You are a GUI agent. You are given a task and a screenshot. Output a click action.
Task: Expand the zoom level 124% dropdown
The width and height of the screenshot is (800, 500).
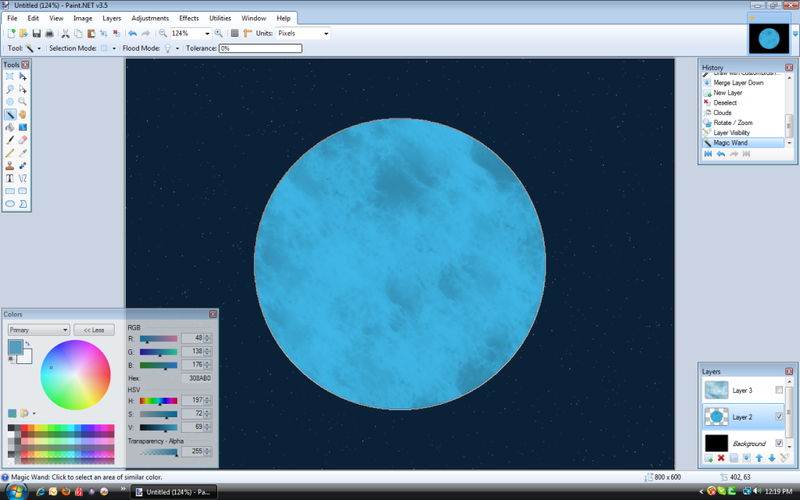pyautogui.click(x=207, y=33)
